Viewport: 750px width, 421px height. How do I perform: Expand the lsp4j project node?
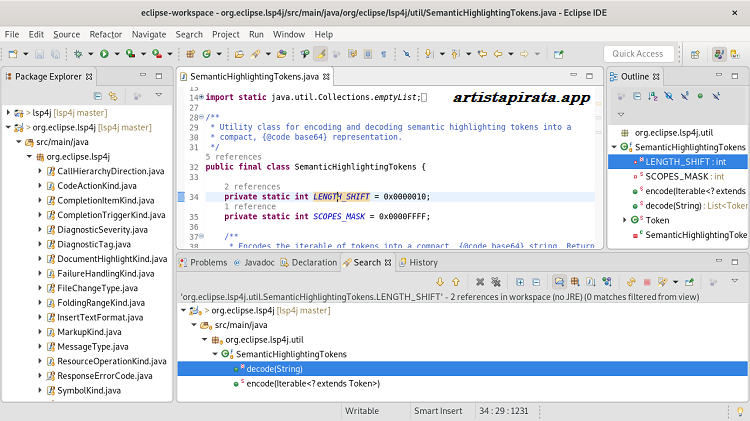(8, 113)
